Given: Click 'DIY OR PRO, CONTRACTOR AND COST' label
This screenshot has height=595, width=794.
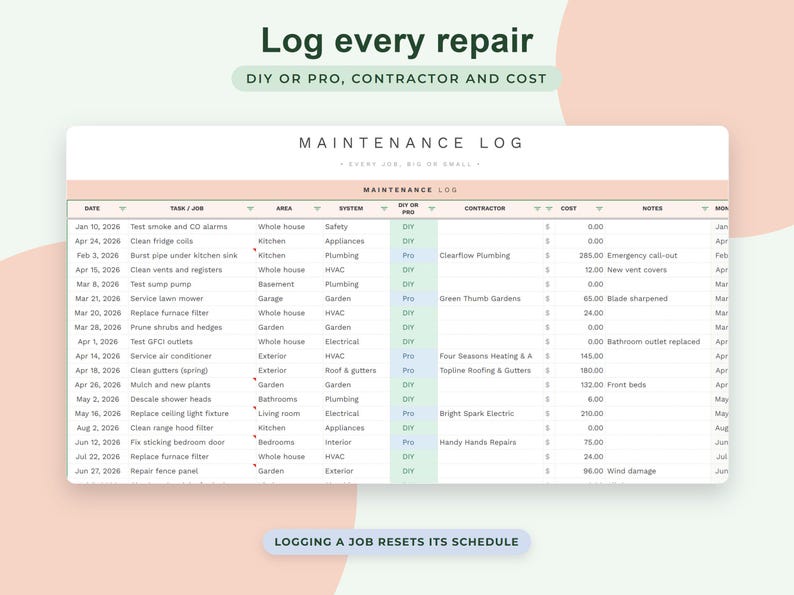Looking at the screenshot, I should (x=396, y=78).
